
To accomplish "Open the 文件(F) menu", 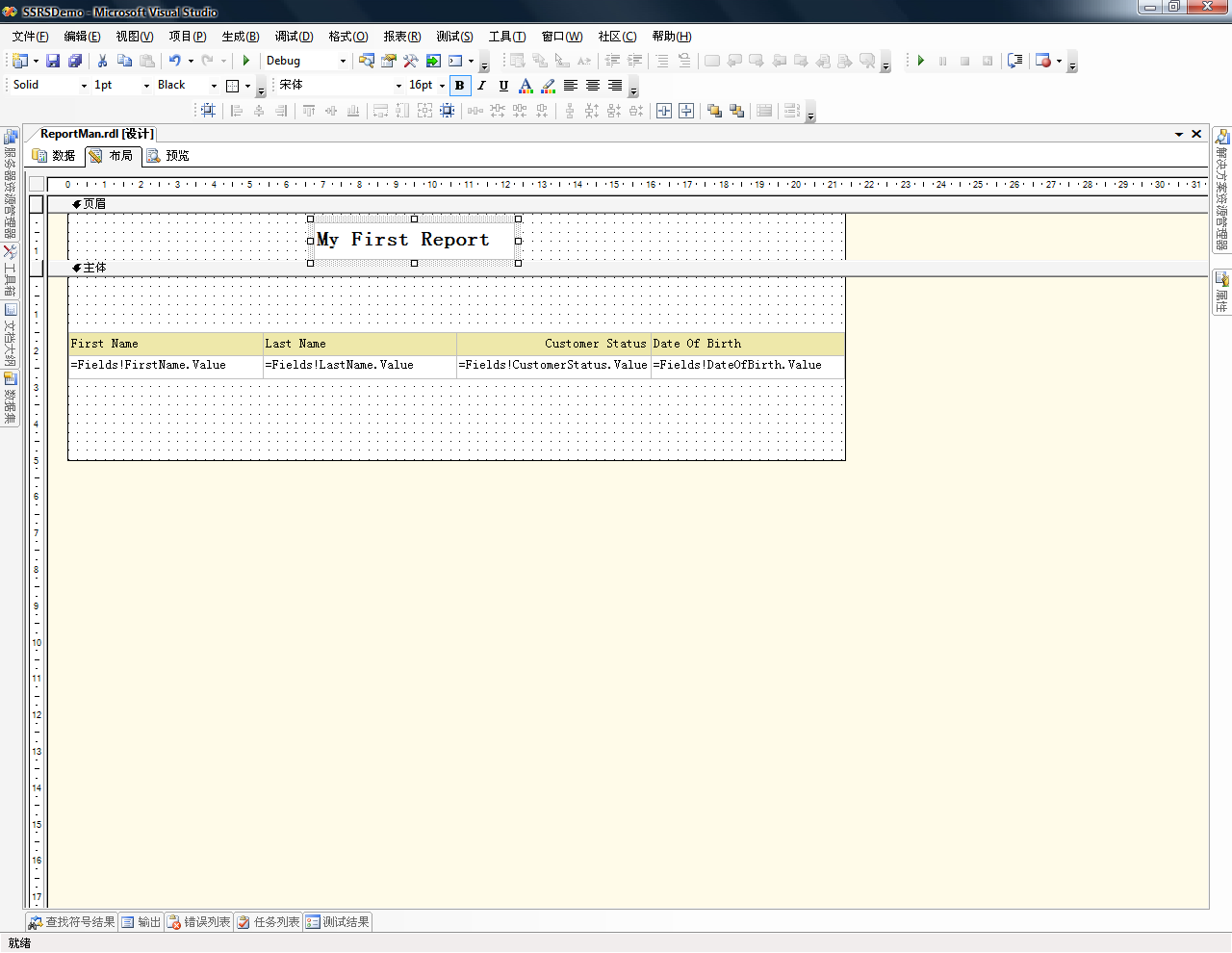I will (x=30, y=37).
